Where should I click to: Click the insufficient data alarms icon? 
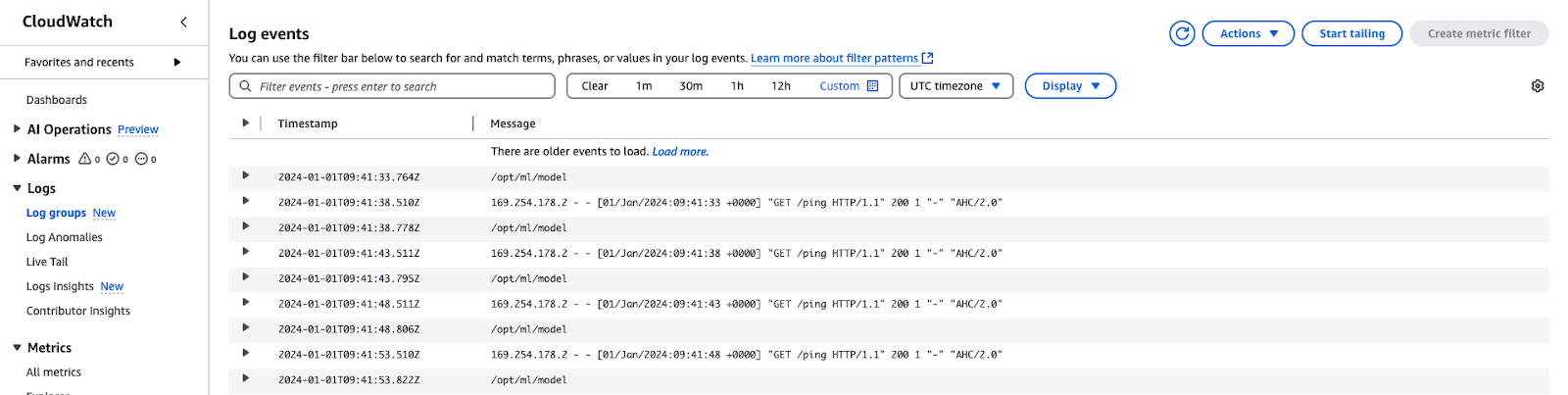[x=141, y=159]
